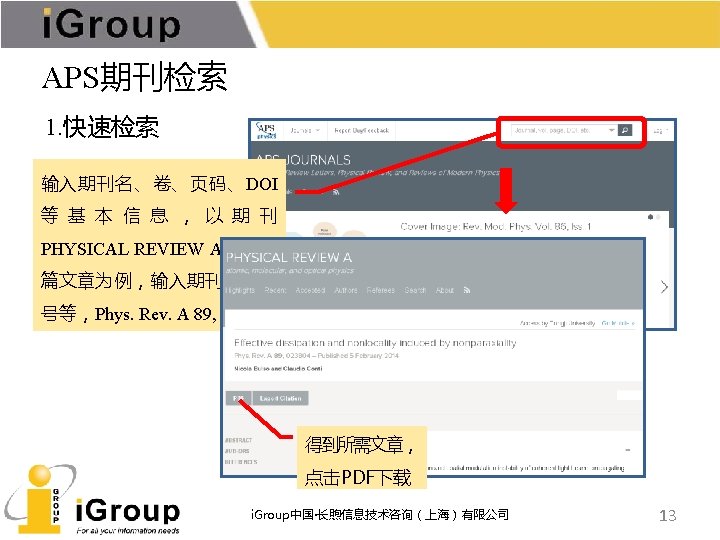Go to next cover image with arrow
This screenshot has width=720, height=540.
click(664, 287)
